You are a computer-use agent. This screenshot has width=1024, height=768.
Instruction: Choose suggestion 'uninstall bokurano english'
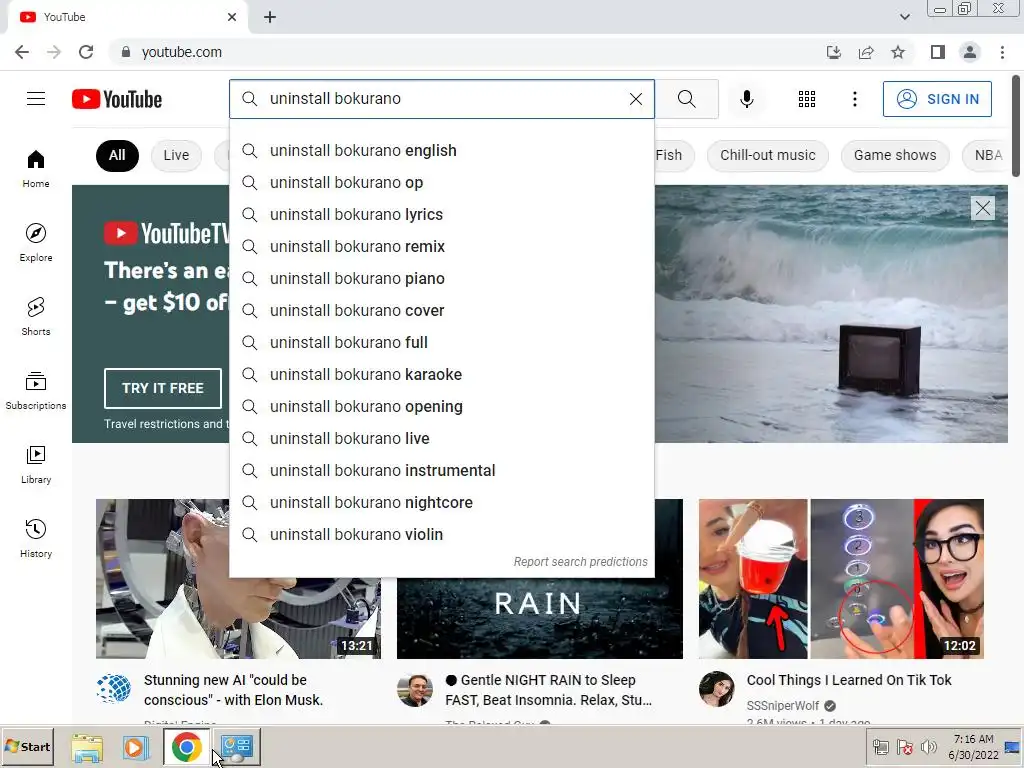pyautogui.click(x=441, y=151)
